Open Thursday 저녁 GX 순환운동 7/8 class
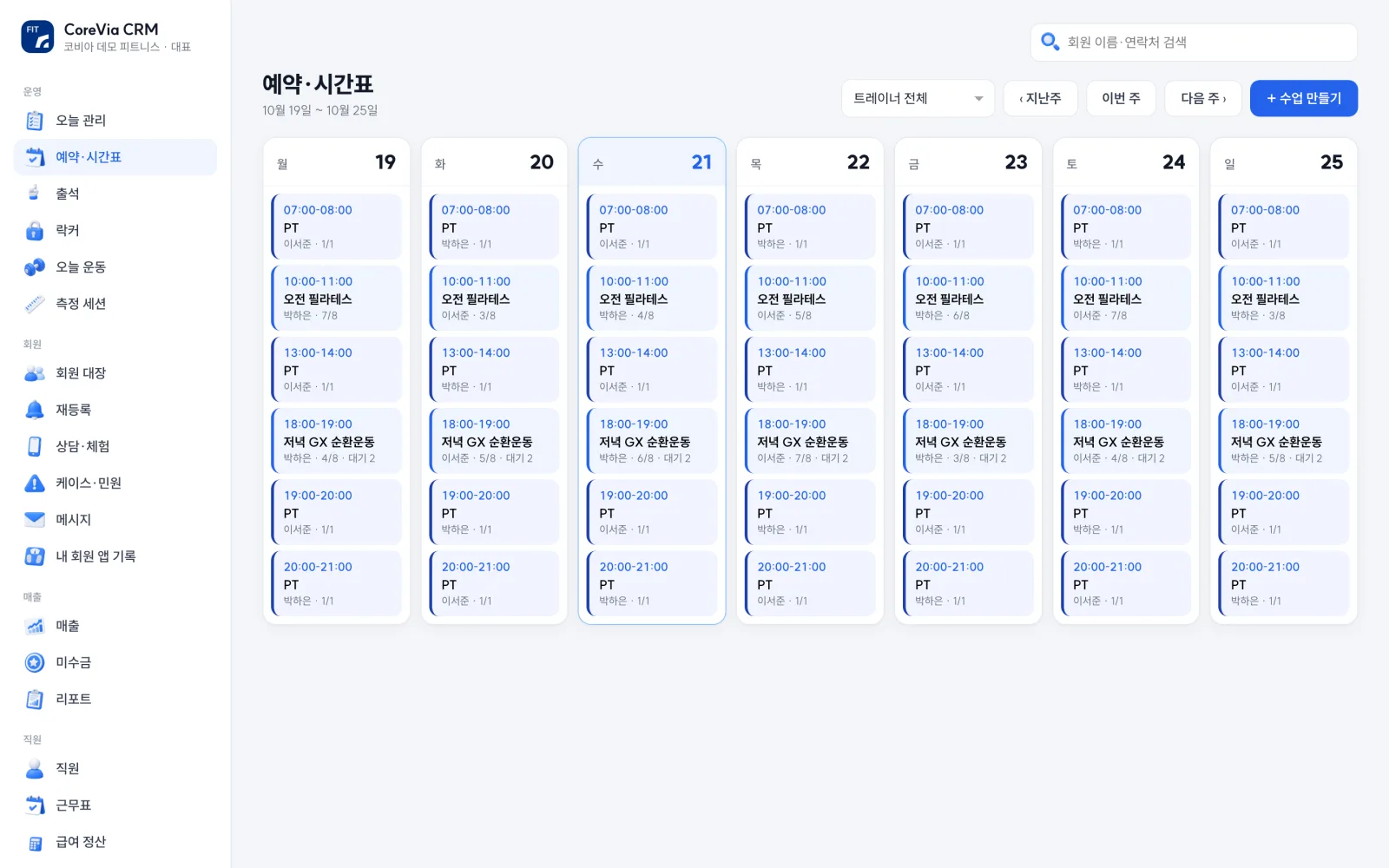 click(810, 441)
